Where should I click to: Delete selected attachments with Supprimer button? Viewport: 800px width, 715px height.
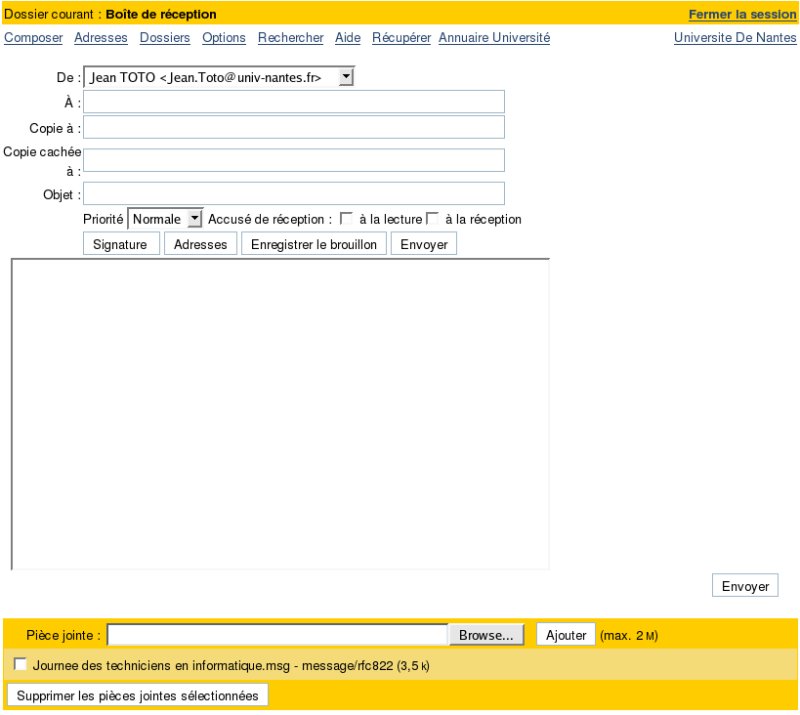pos(137,693)
